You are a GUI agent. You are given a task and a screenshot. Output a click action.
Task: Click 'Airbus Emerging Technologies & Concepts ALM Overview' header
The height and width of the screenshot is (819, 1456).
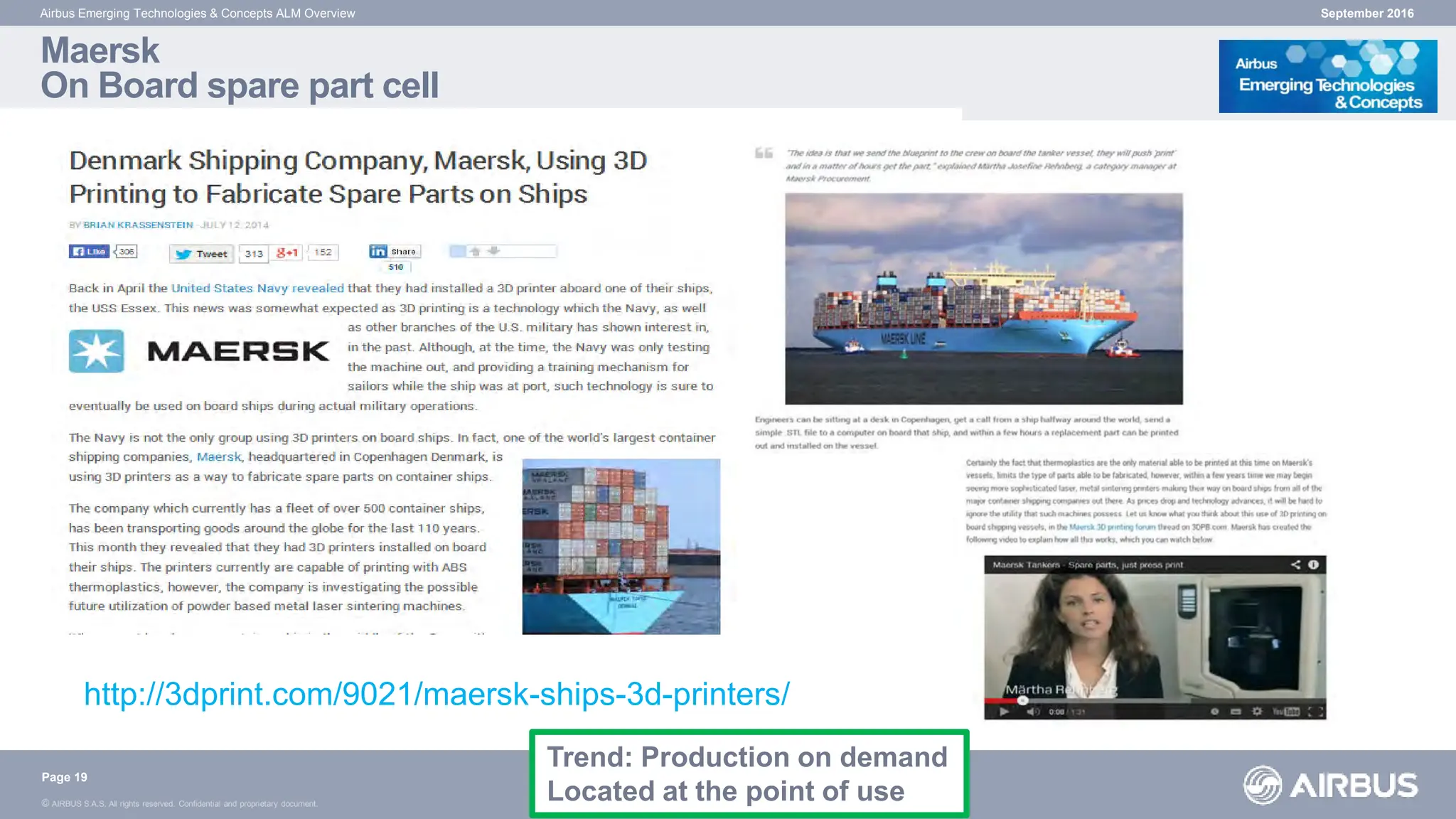(198, 13)
